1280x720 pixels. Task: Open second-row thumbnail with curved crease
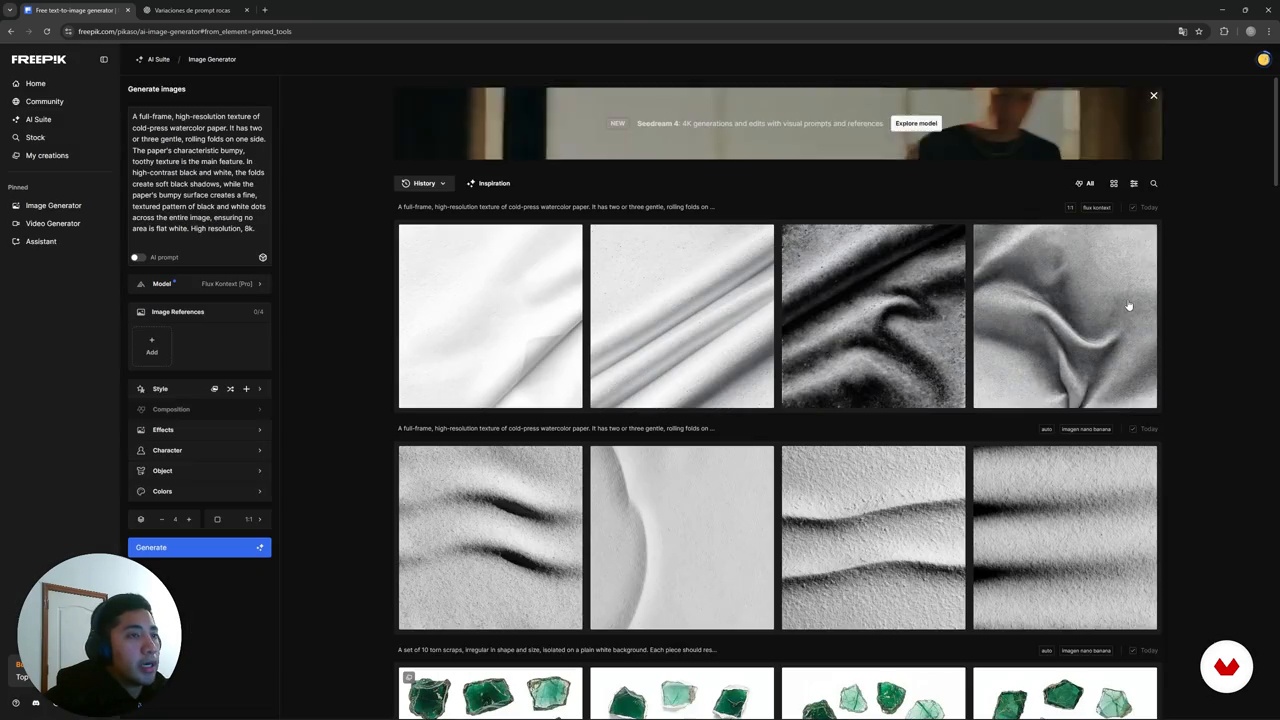[682, 538]
